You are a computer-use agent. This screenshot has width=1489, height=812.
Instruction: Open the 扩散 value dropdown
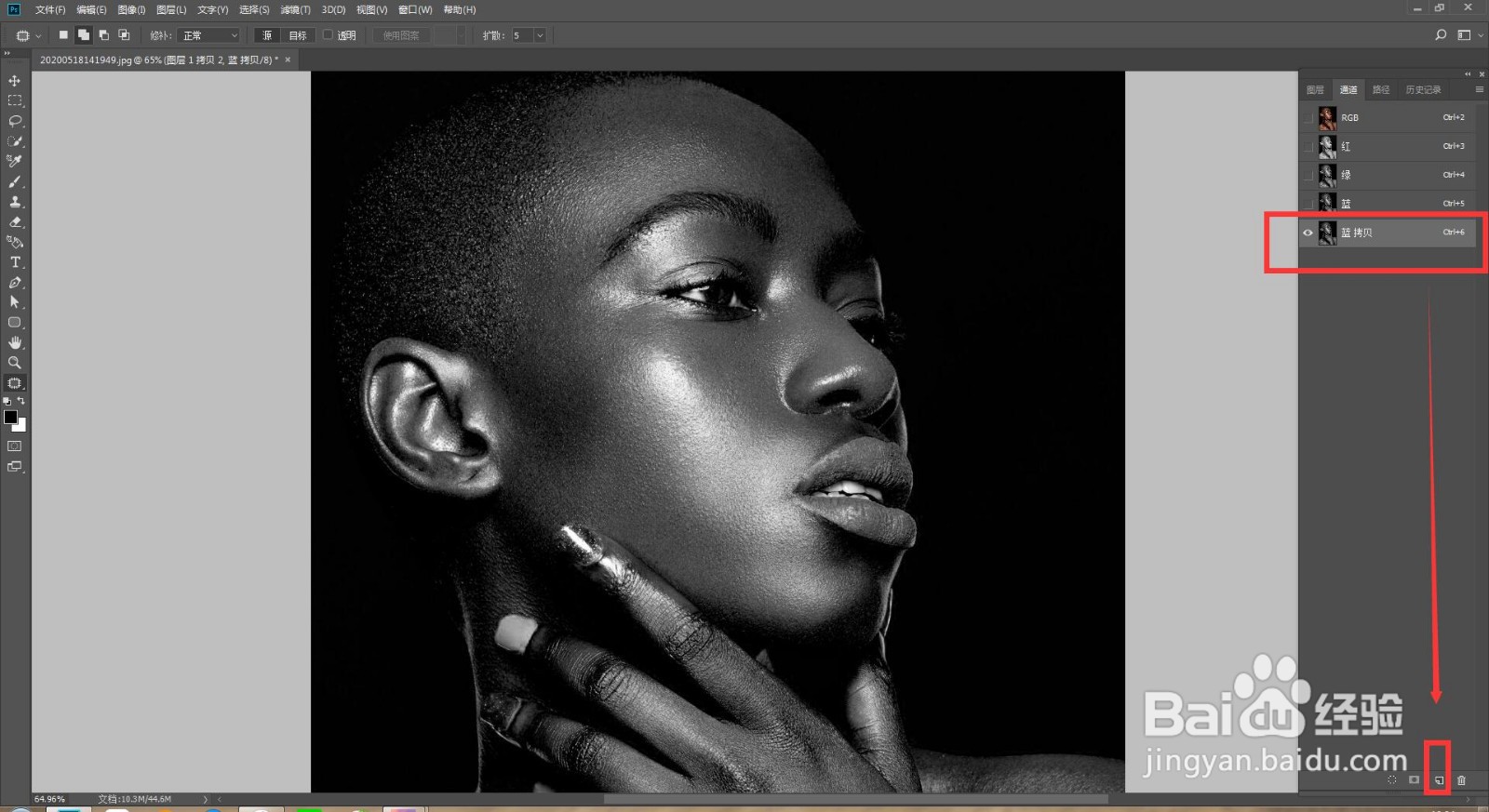point(540,35)
